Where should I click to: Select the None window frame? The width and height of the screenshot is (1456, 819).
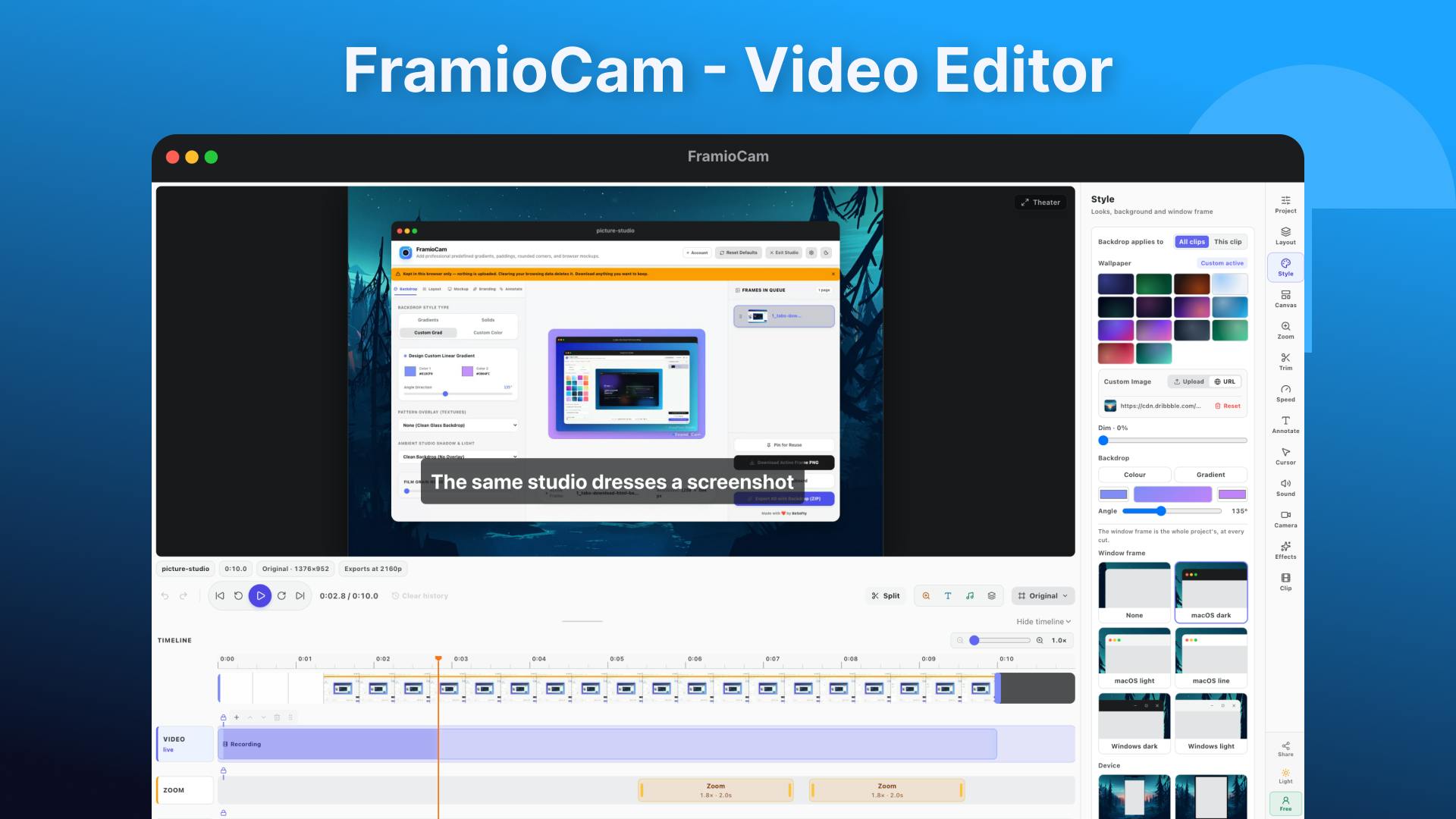point(1134,592)
